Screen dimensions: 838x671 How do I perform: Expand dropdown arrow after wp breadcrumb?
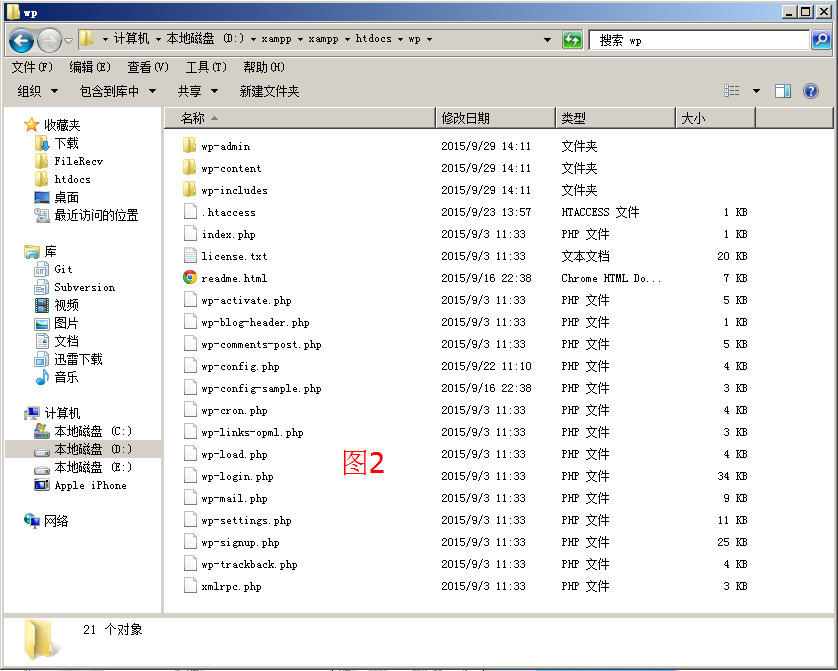(429, 40)
